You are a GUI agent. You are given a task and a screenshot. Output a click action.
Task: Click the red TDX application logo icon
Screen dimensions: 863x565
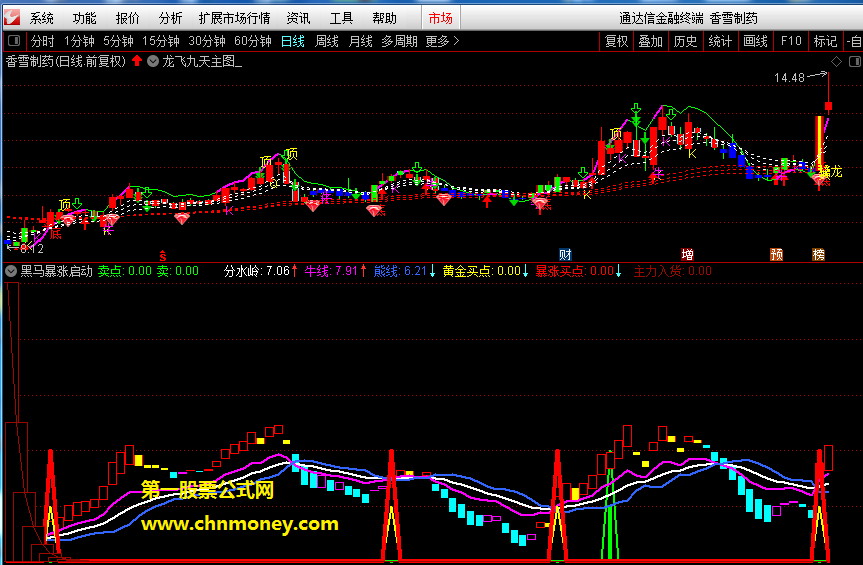[x=12, y=18]
